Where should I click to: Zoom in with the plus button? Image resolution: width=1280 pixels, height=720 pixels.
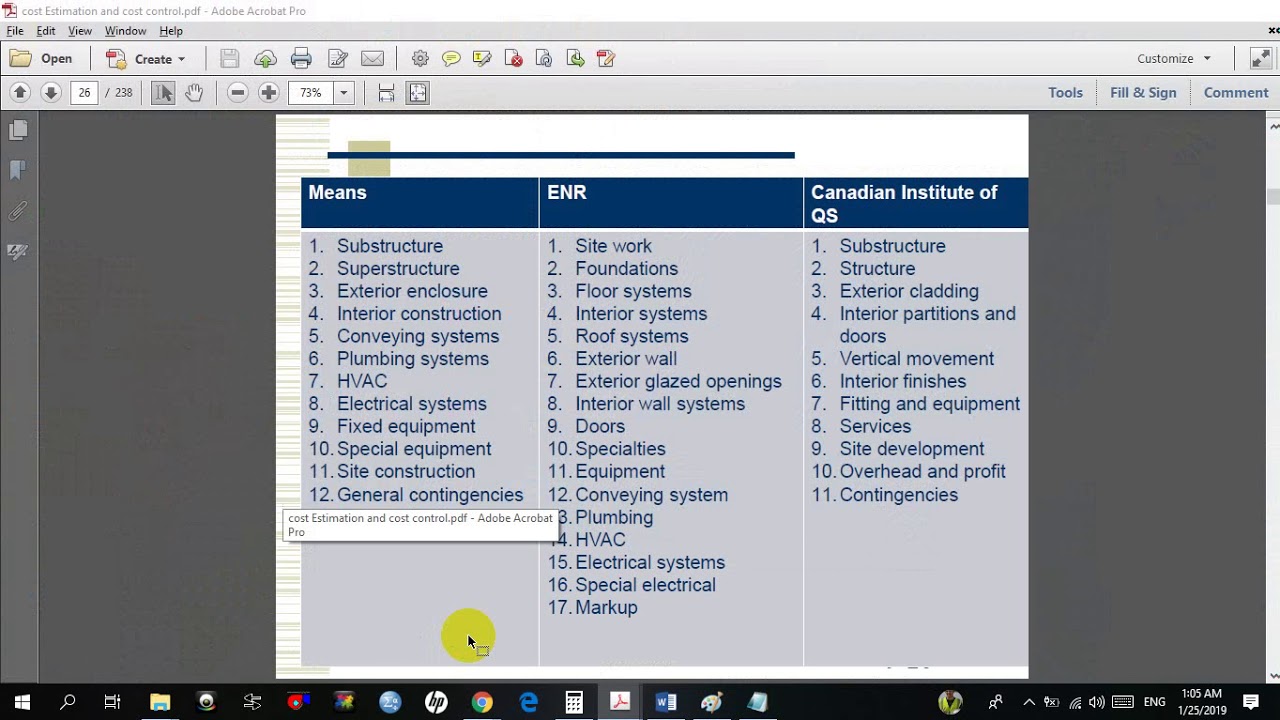click(x=268, y=93)
